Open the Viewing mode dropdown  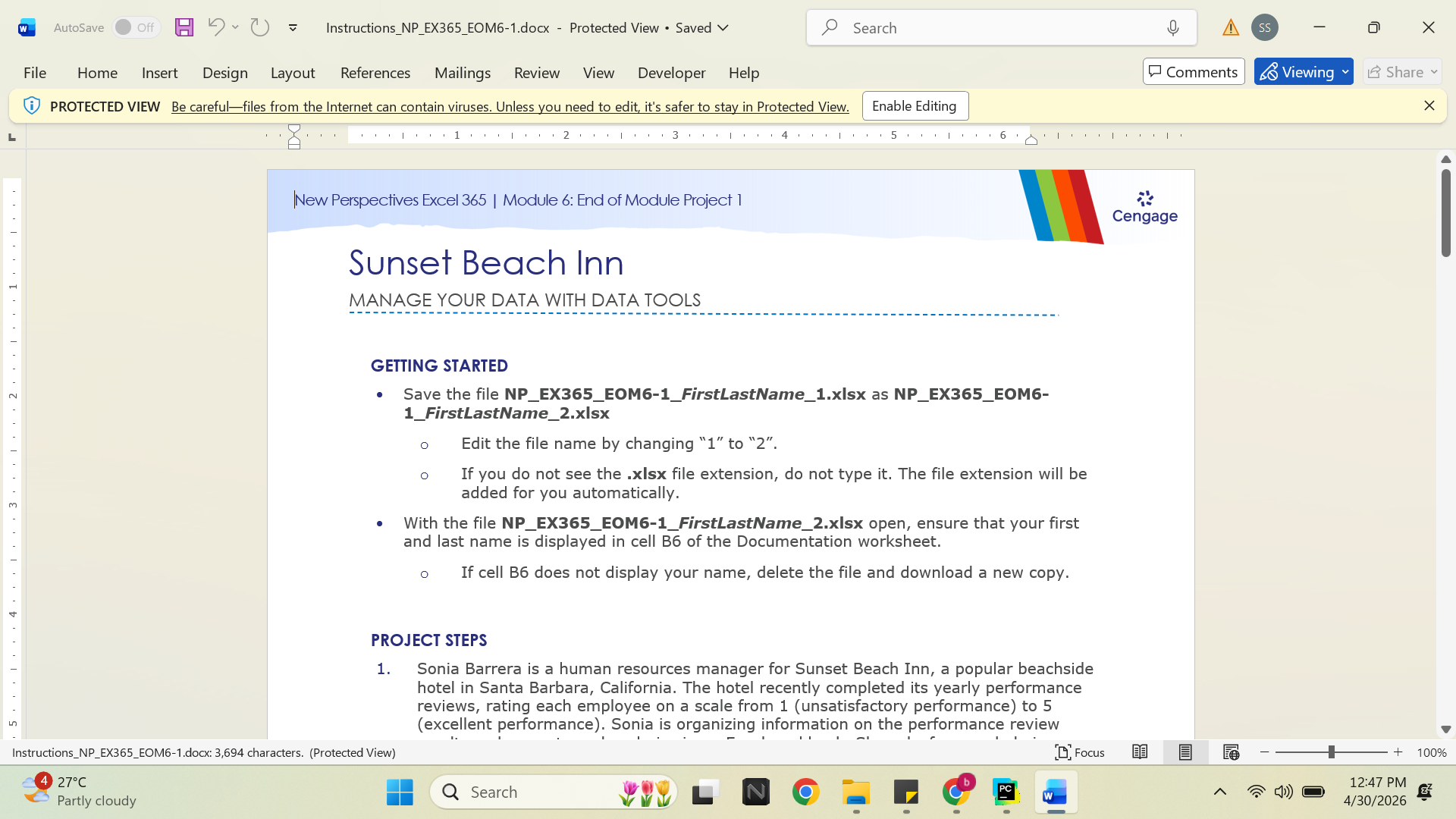pyautogui.click(x=1304, y=72)
